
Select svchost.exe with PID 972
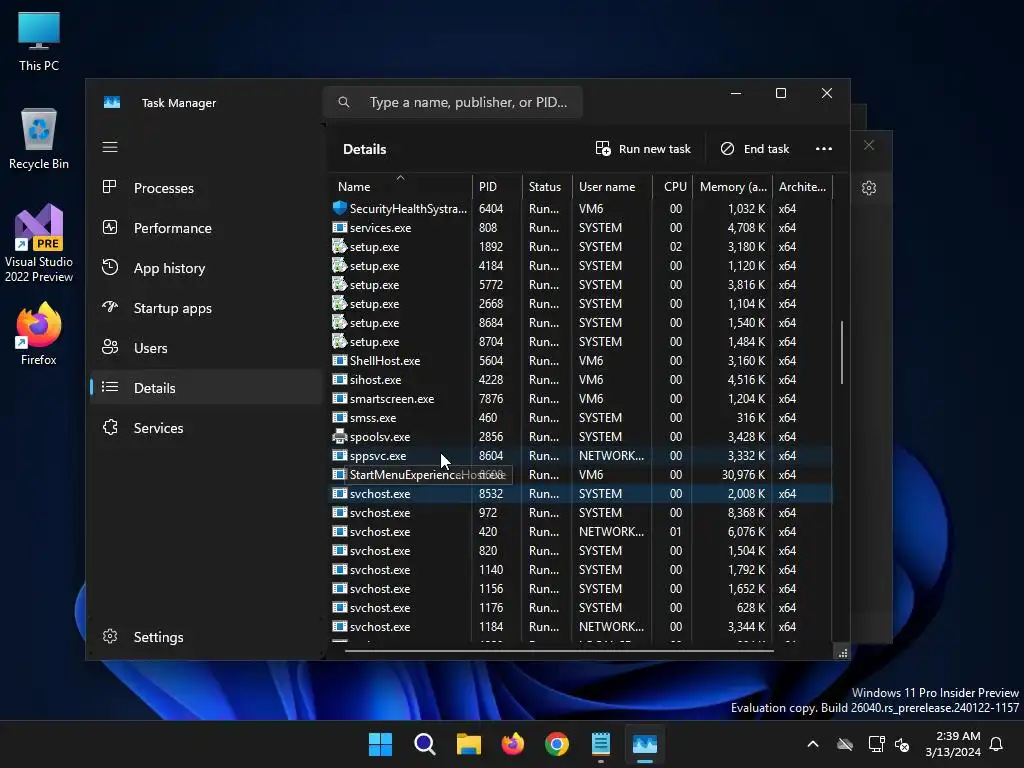(x=580, y=513)
